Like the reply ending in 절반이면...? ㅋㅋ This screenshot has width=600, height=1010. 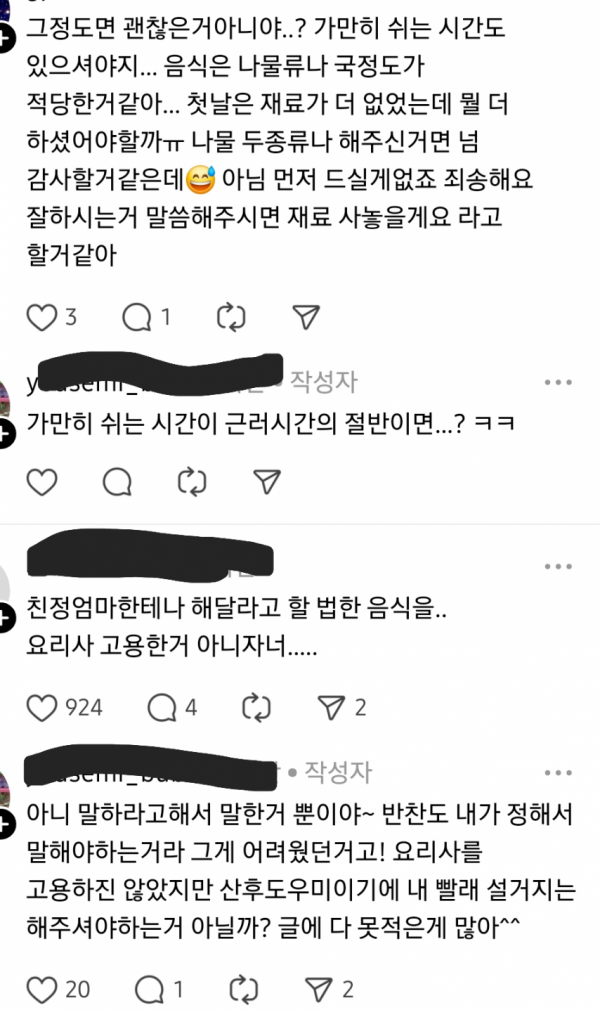pyautogui.click(x=42, y=482)
